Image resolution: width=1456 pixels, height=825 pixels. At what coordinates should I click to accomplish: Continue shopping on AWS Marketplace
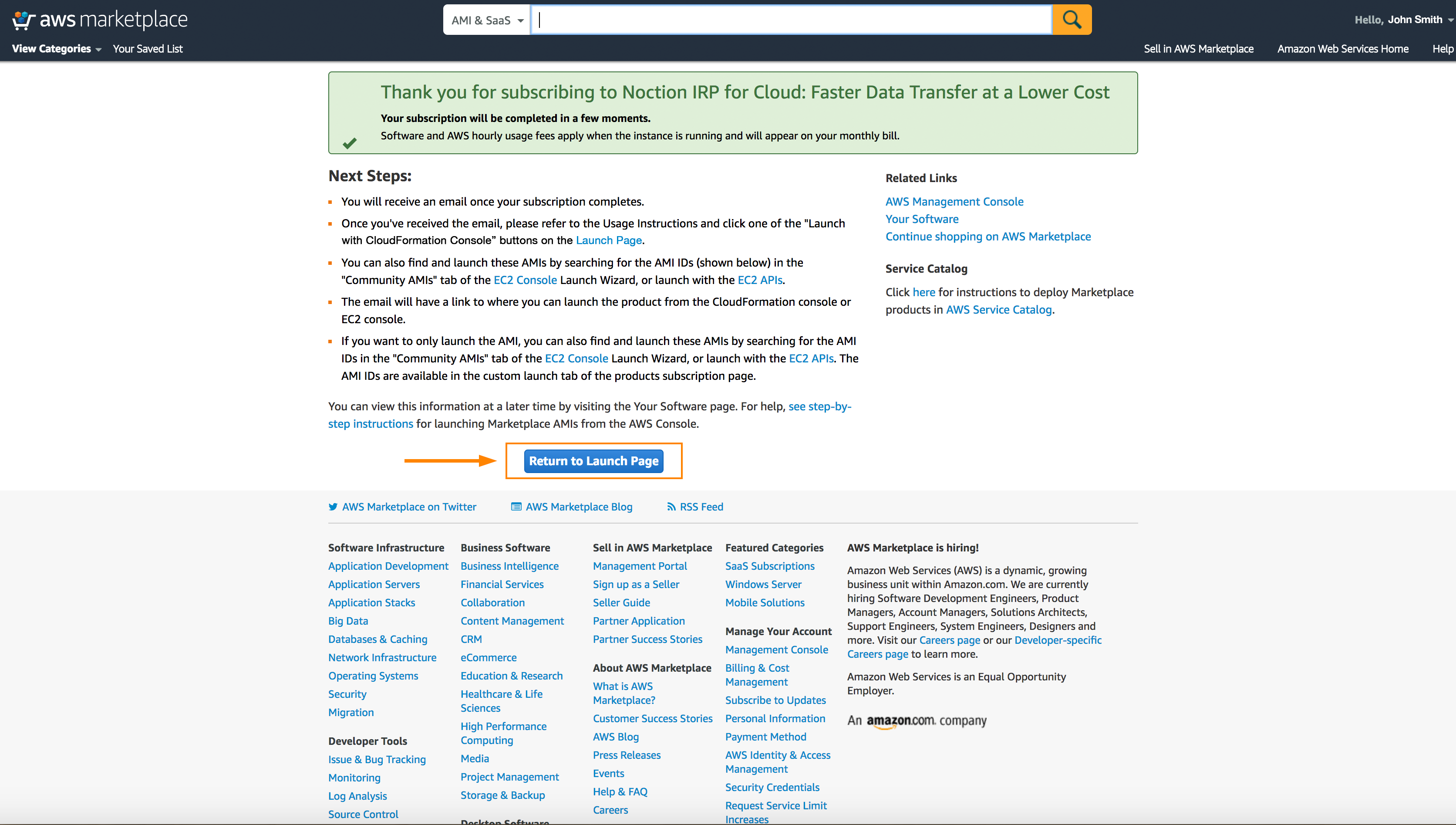pos(988,237)
